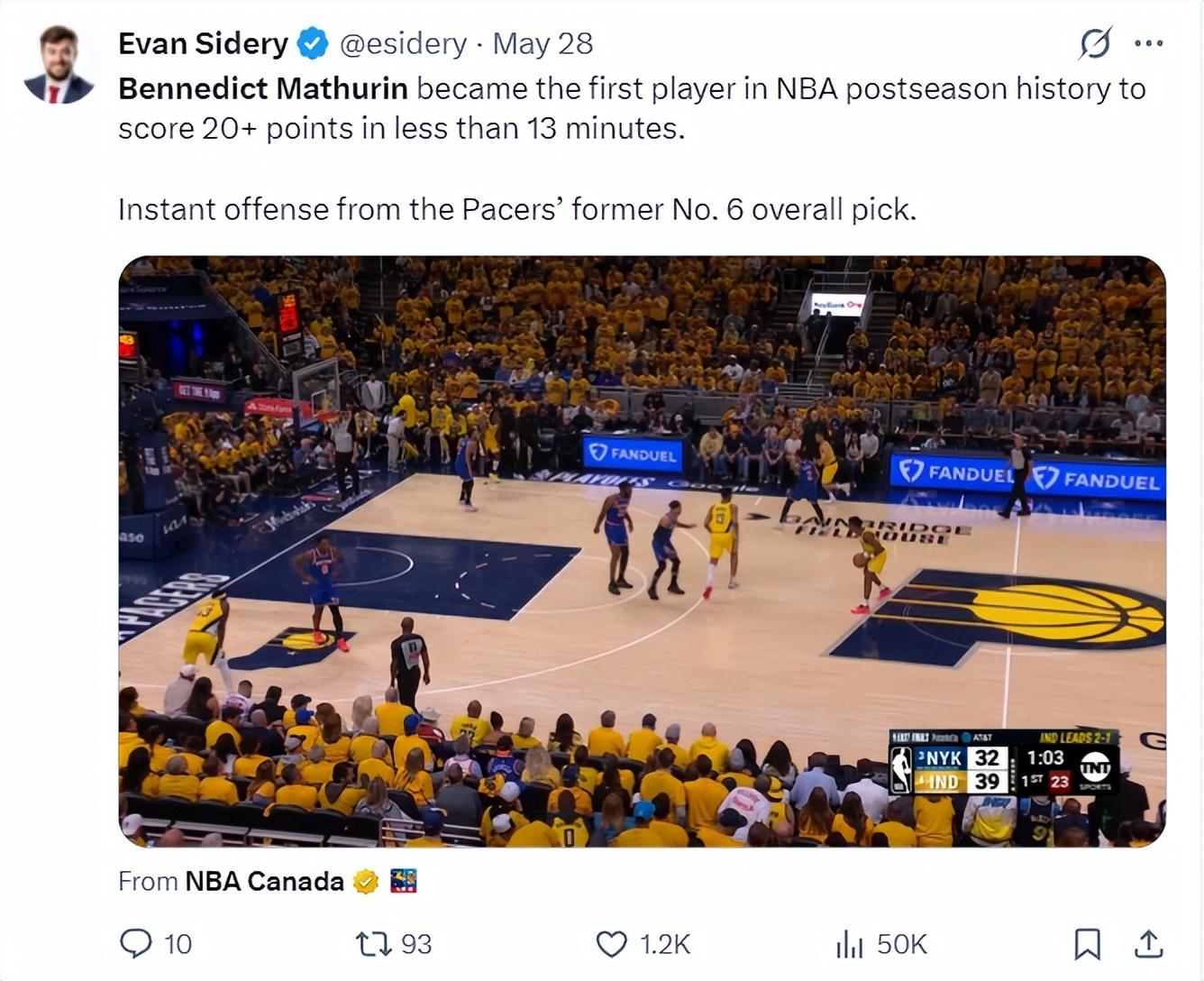Open the NBA Canada source link
Viewport: 1204px width, 981px height.
tap(264, 881)
